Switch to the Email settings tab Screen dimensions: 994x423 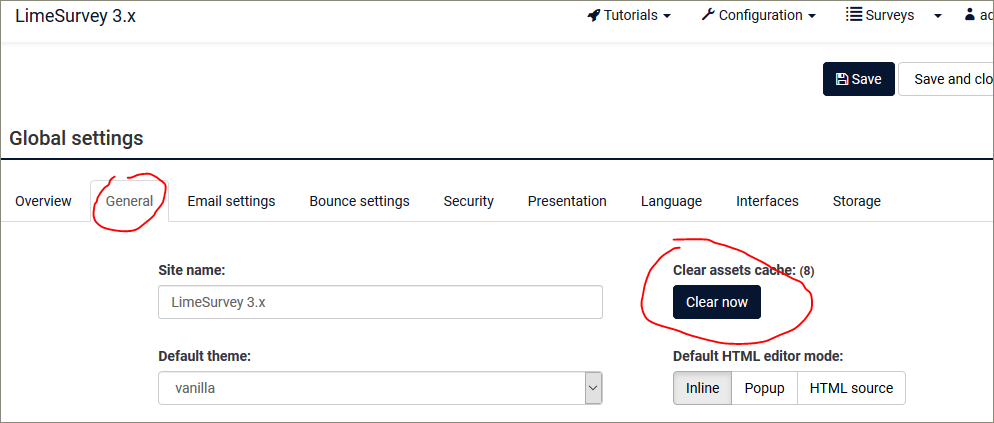pos(231,201)
